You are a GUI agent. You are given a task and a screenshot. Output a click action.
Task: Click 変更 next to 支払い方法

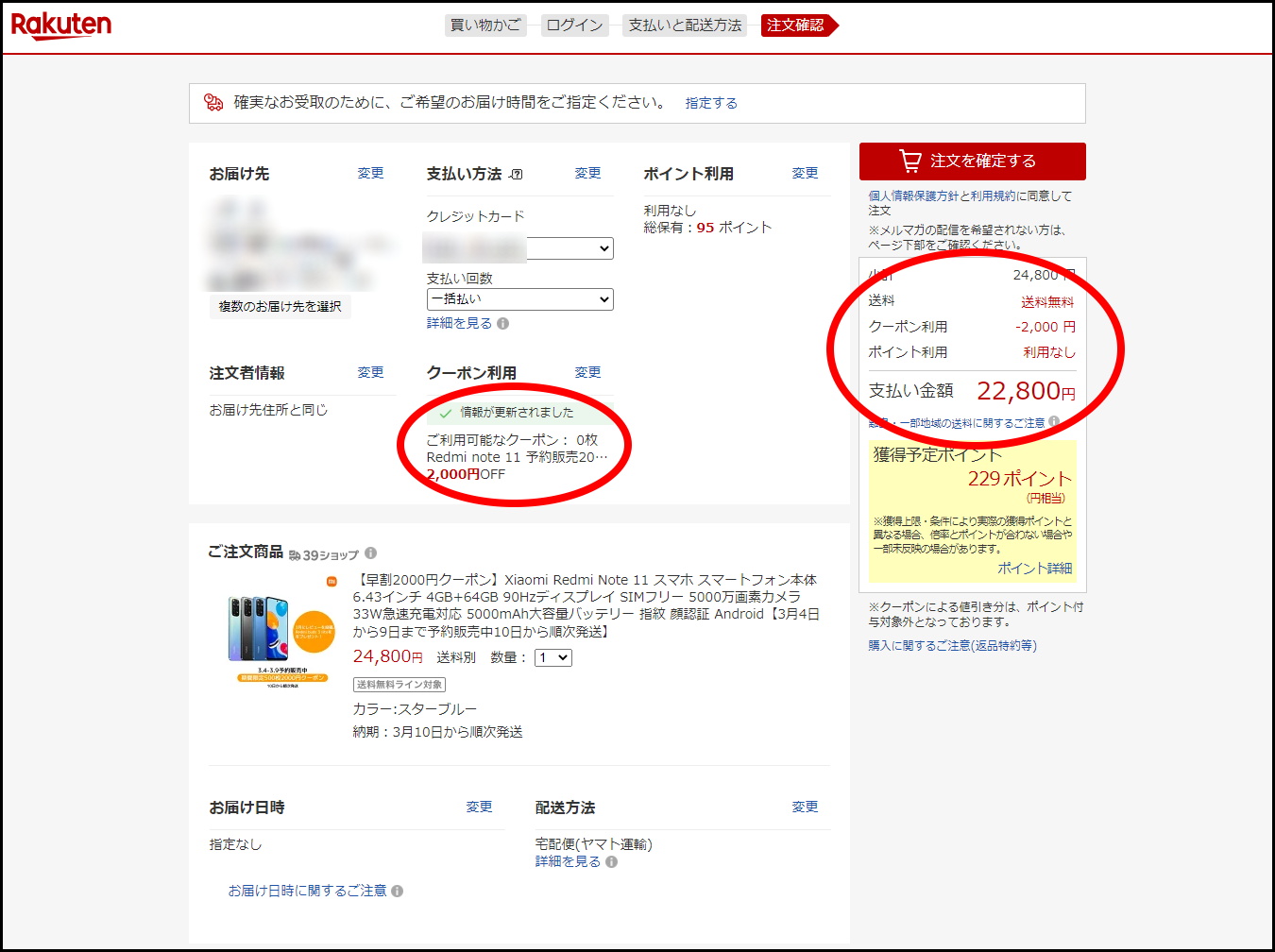[587, 173]
